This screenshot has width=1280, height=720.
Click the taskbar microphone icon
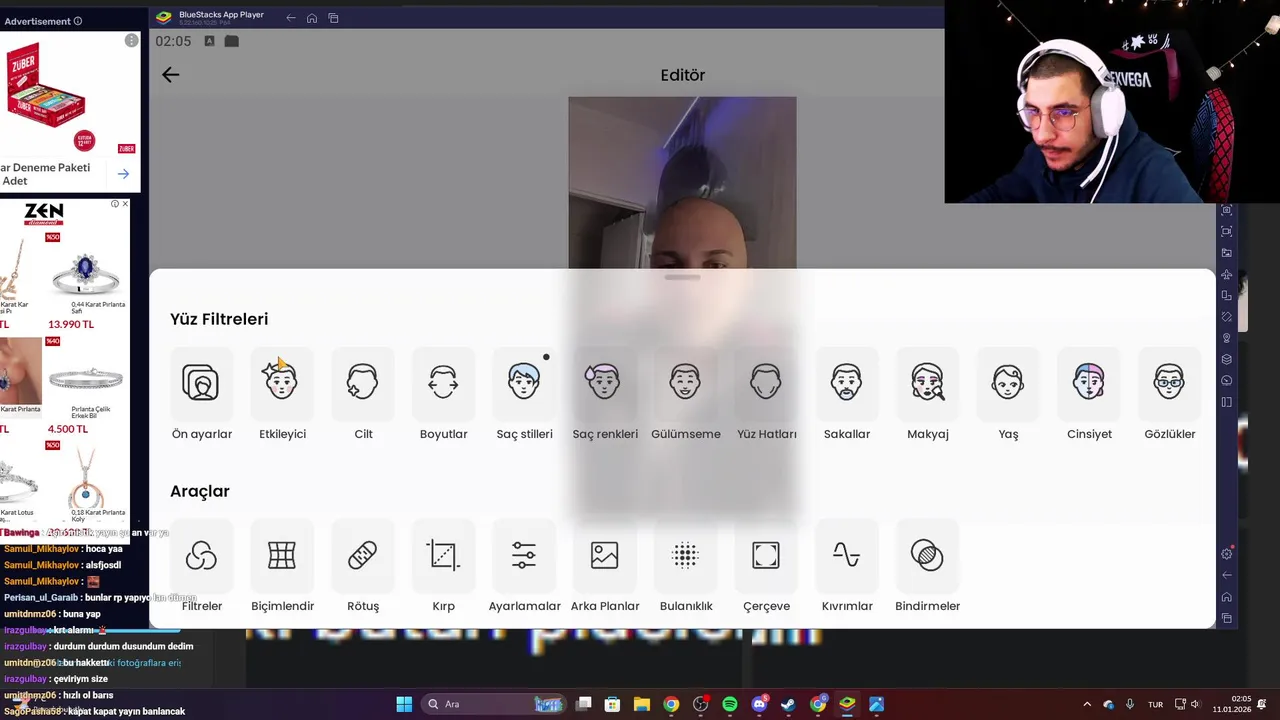[1130, 704]
